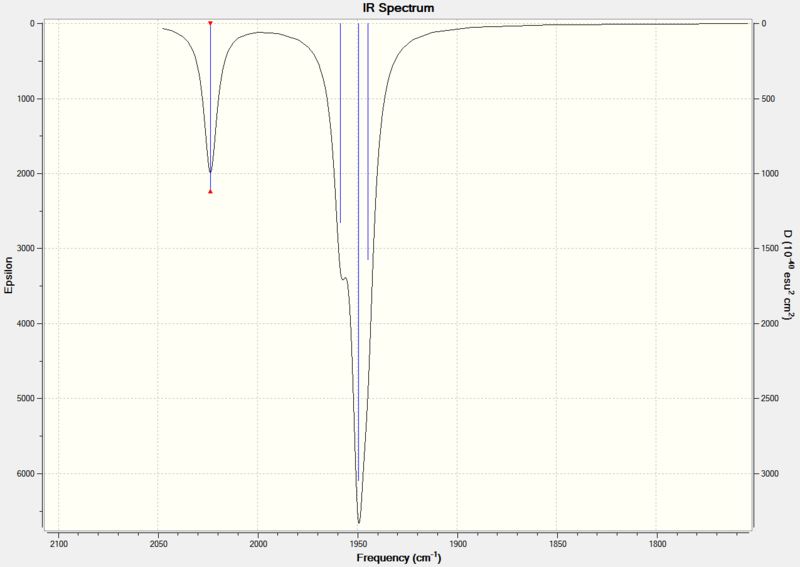The width and height of the screenshot is (800, 567).
Task: Select the tallest blue peak line near 1950
Action: [x=358, y=252]
